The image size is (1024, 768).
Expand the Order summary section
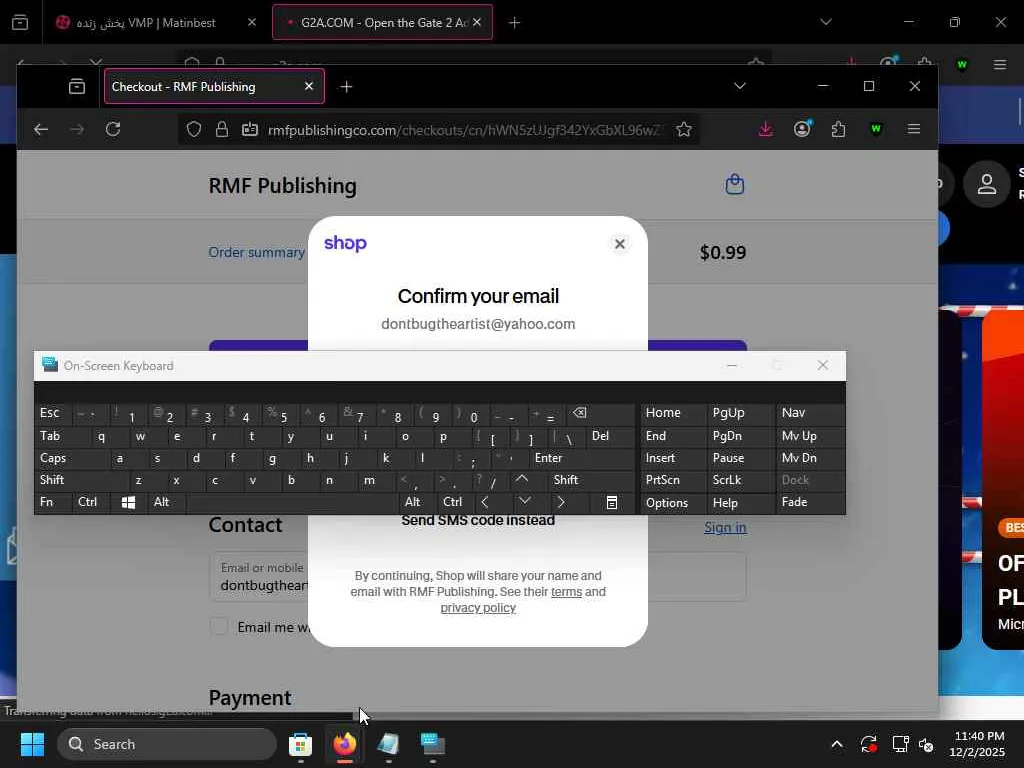click(257, 252)
